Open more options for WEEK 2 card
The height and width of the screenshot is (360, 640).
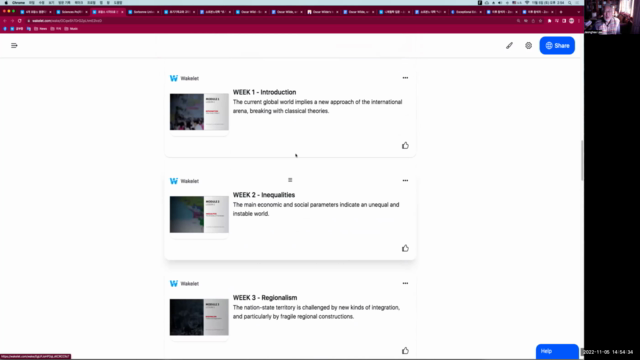[405, 180]
